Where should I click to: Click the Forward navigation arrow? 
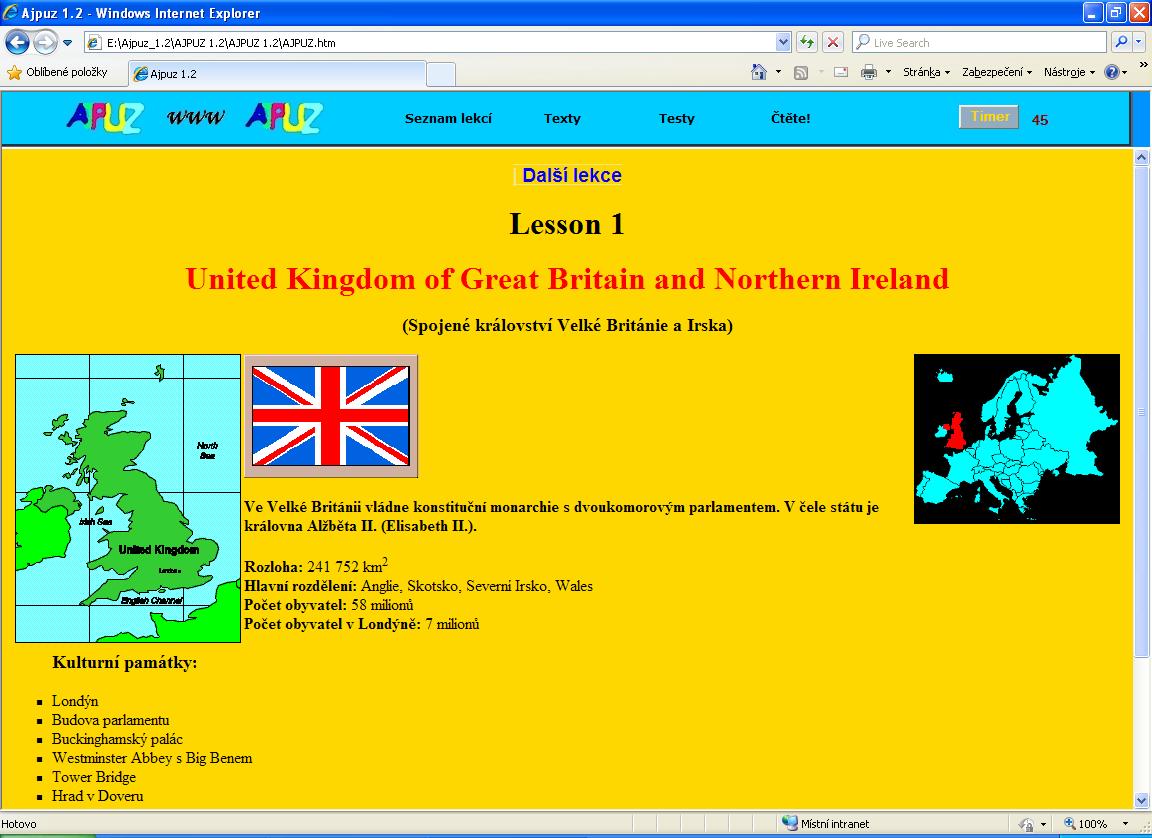pos(46,43)
